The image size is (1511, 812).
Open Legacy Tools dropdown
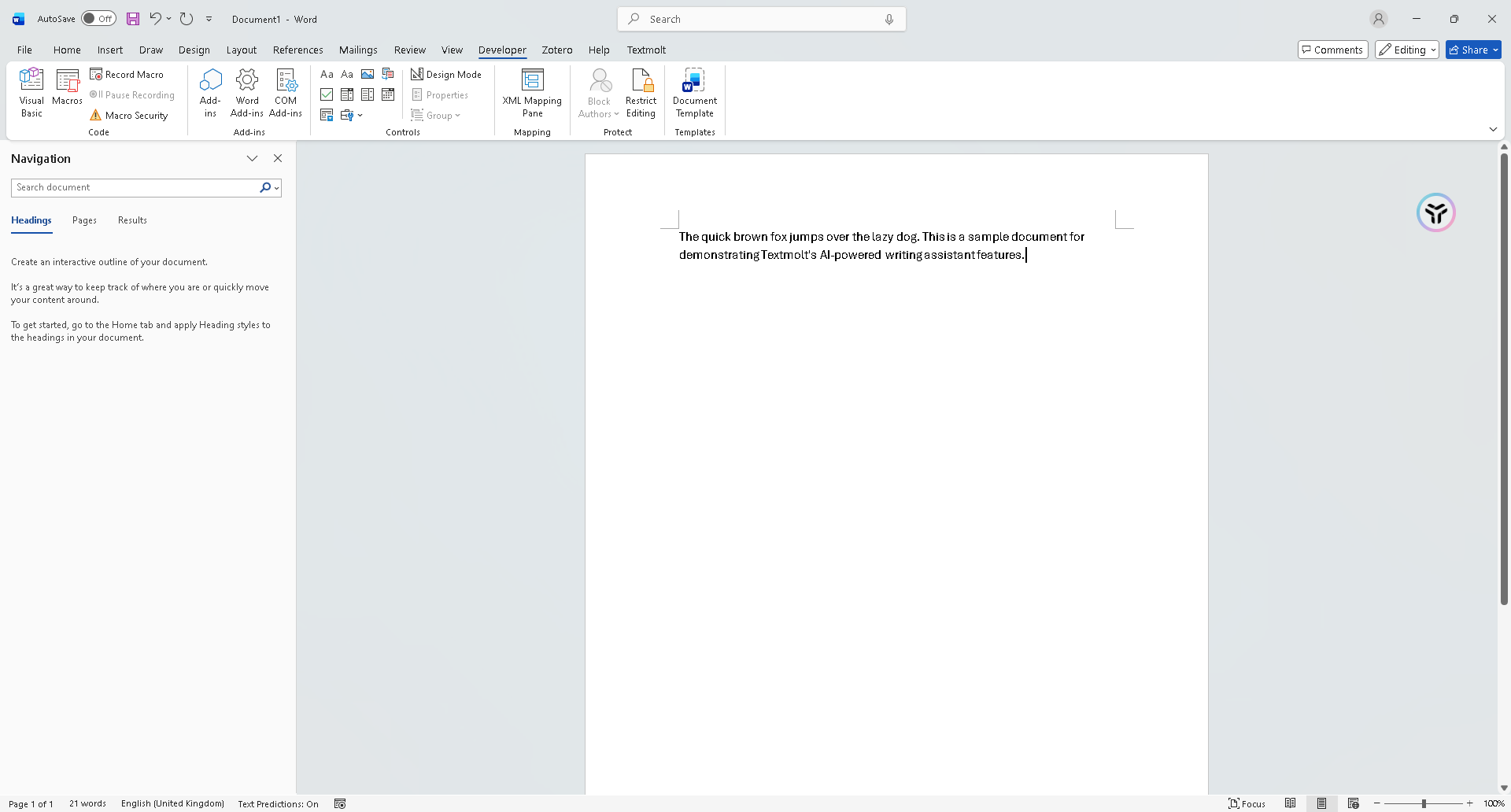(352, 115)
